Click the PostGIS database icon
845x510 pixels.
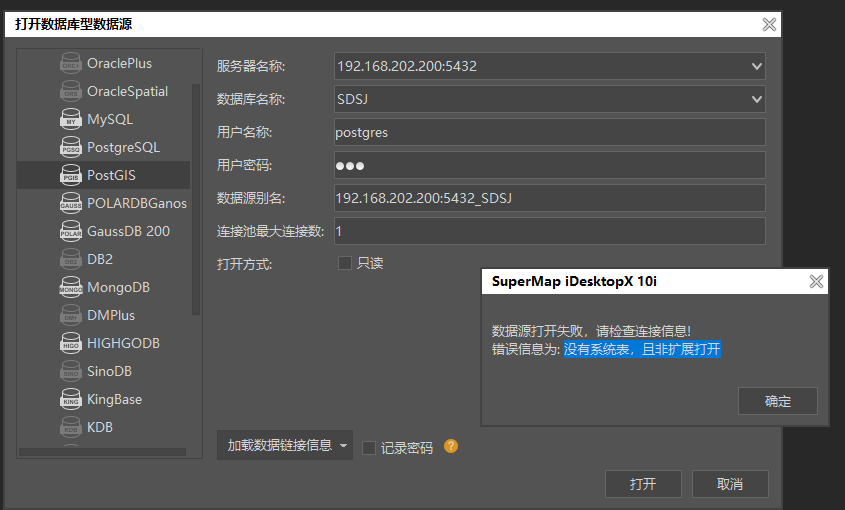coord(71,175)
